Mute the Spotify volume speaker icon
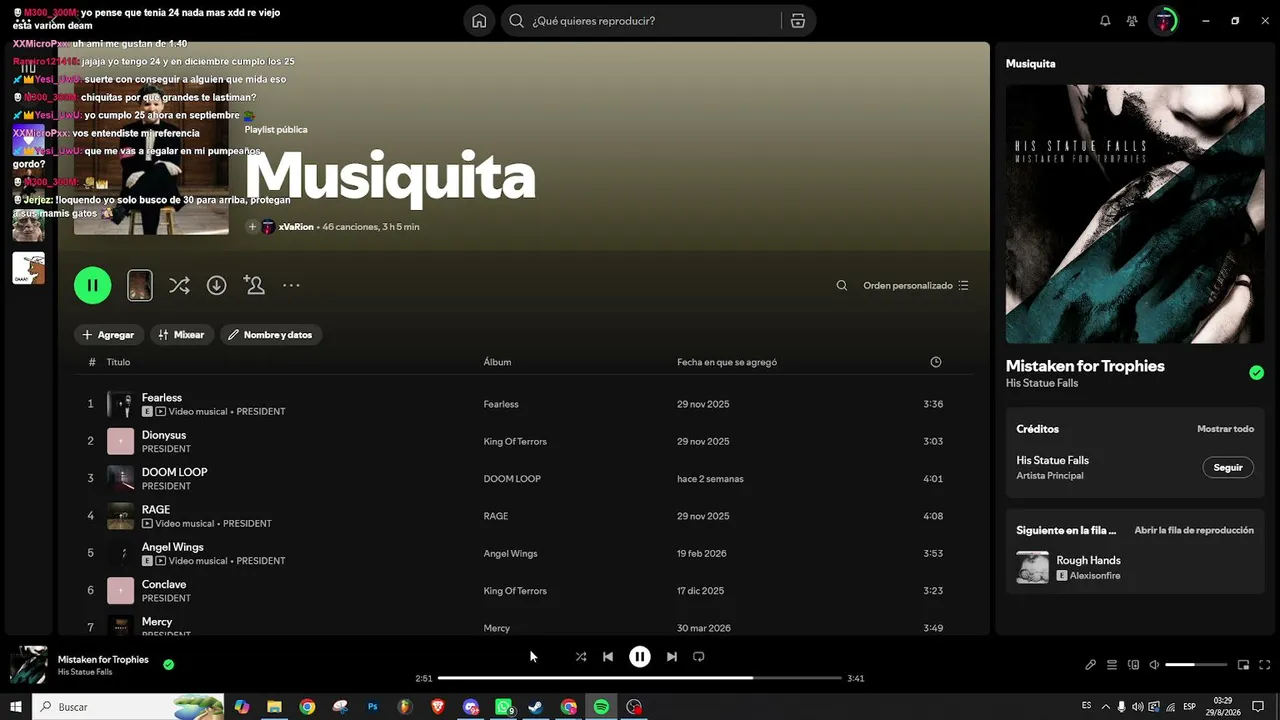 pyautogui.click(x=1154, y=665)
